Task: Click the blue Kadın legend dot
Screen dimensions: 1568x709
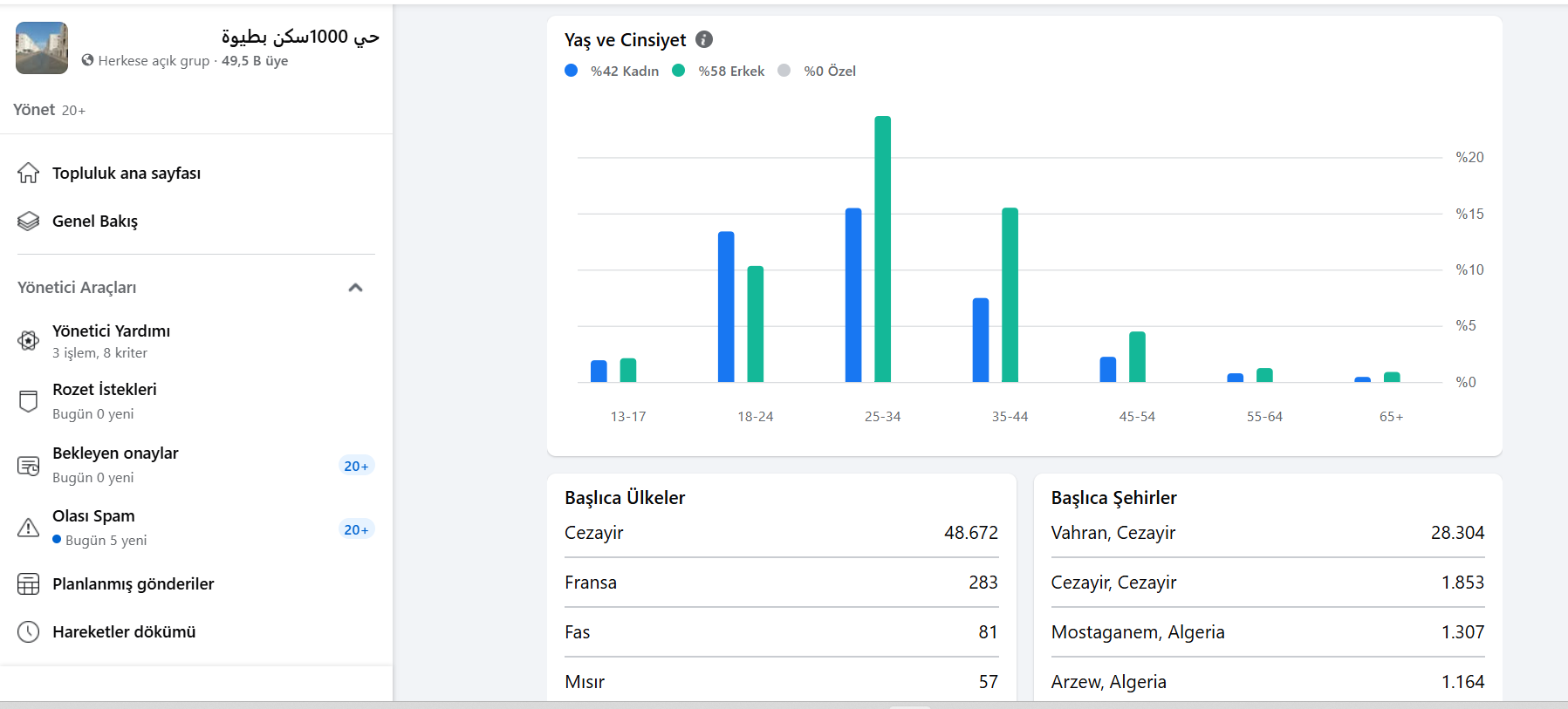Action: [572, 71]
